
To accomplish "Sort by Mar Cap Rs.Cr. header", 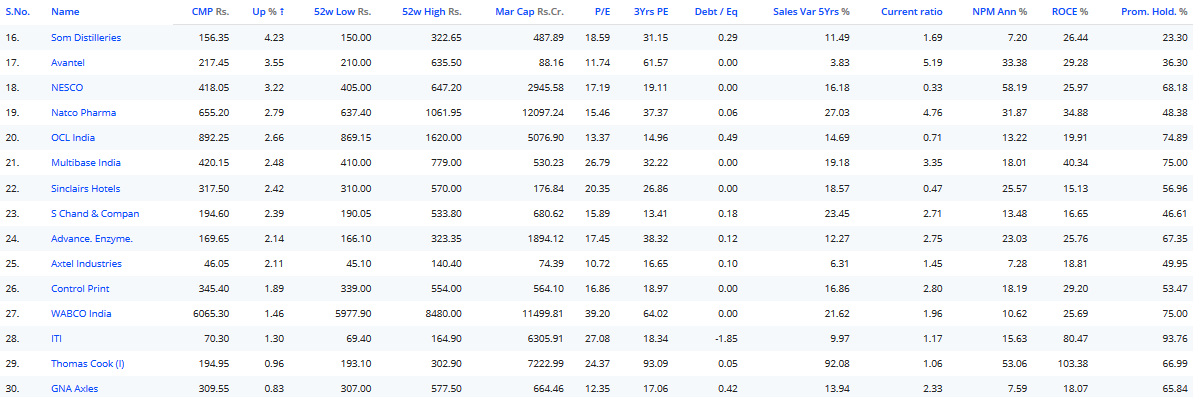I will point(529,12).
